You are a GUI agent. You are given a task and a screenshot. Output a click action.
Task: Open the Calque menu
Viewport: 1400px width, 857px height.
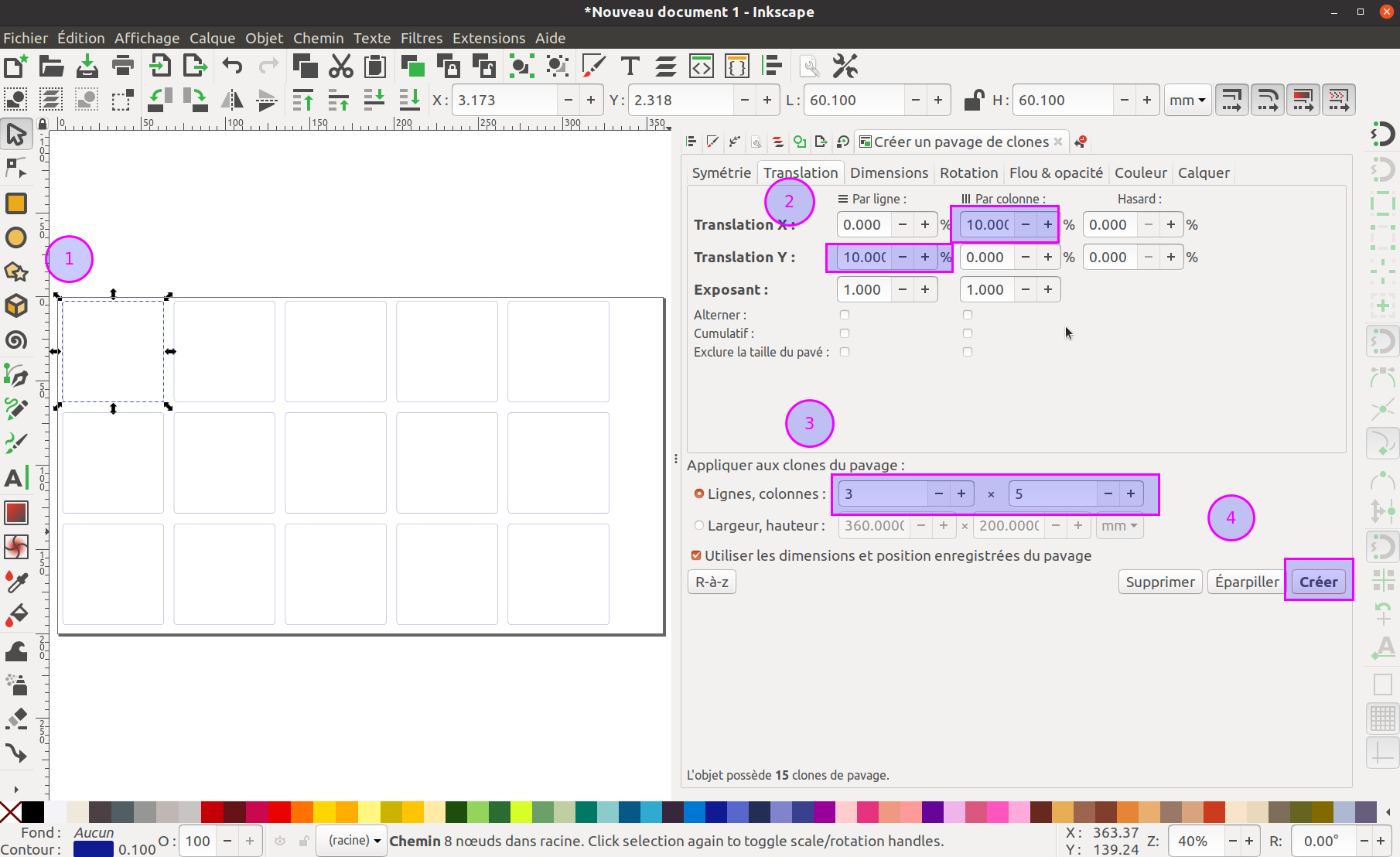[212, 38]
